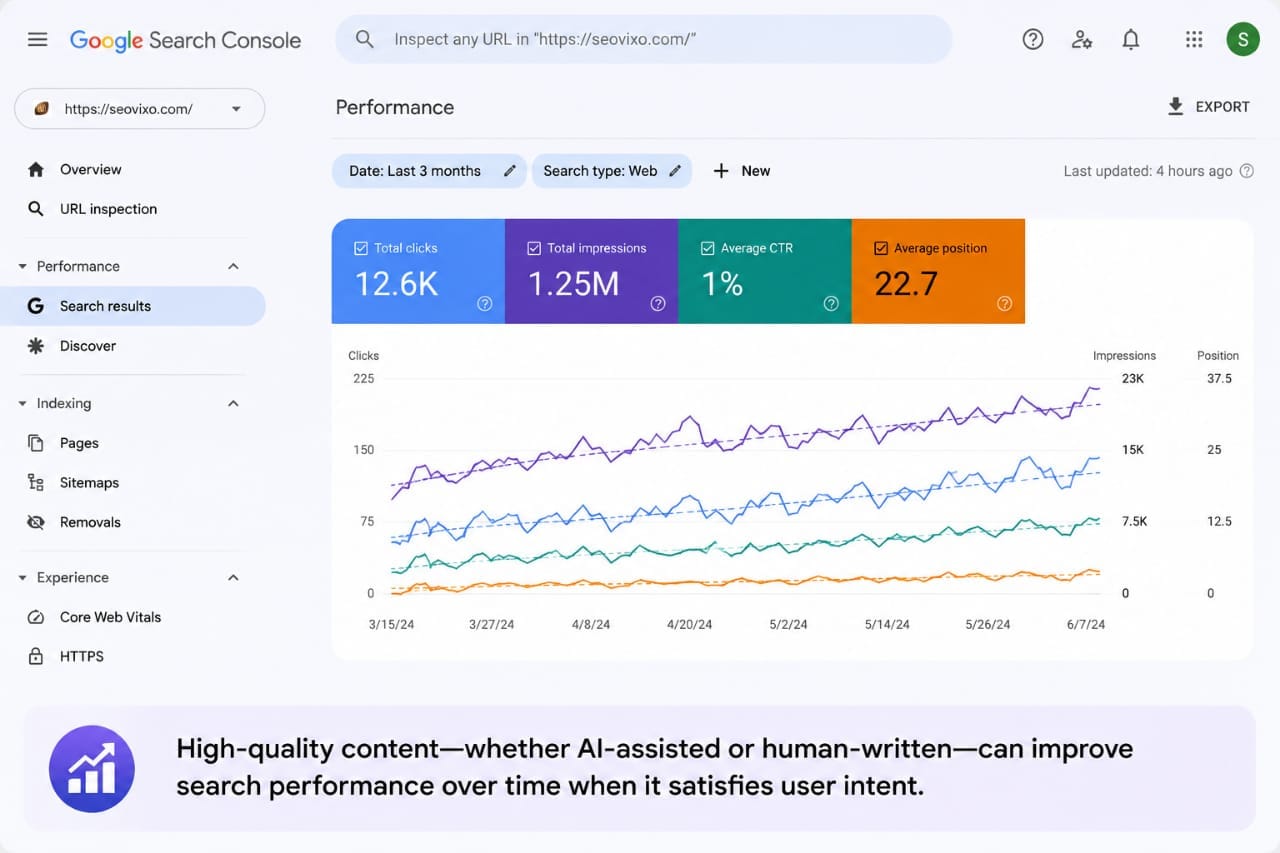
Task: Open the green S account avatar
Action: (1243, 39)
